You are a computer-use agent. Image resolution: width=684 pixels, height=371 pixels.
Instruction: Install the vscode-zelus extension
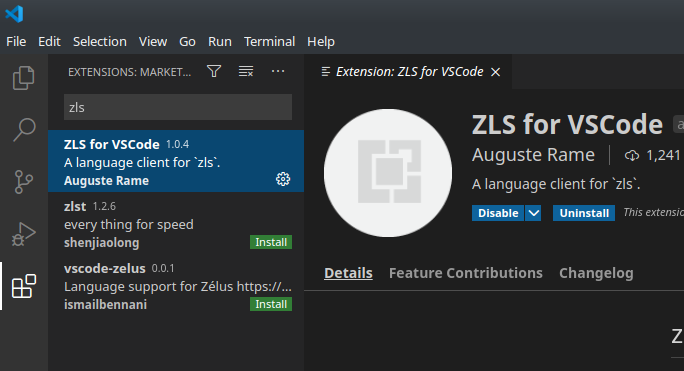[x=271, y=304]
